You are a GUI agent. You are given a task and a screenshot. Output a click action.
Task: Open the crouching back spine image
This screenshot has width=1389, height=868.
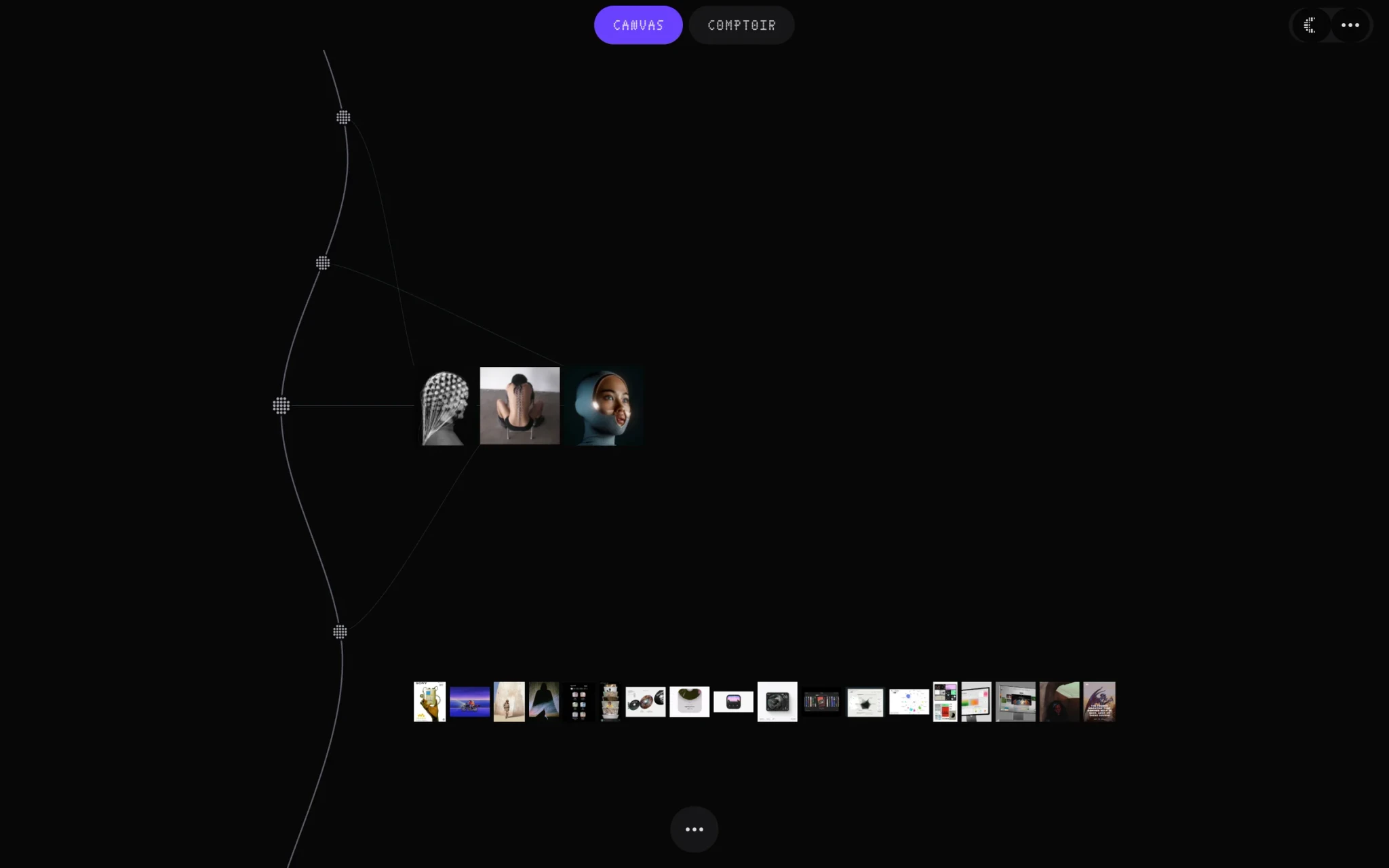(520, 406)
